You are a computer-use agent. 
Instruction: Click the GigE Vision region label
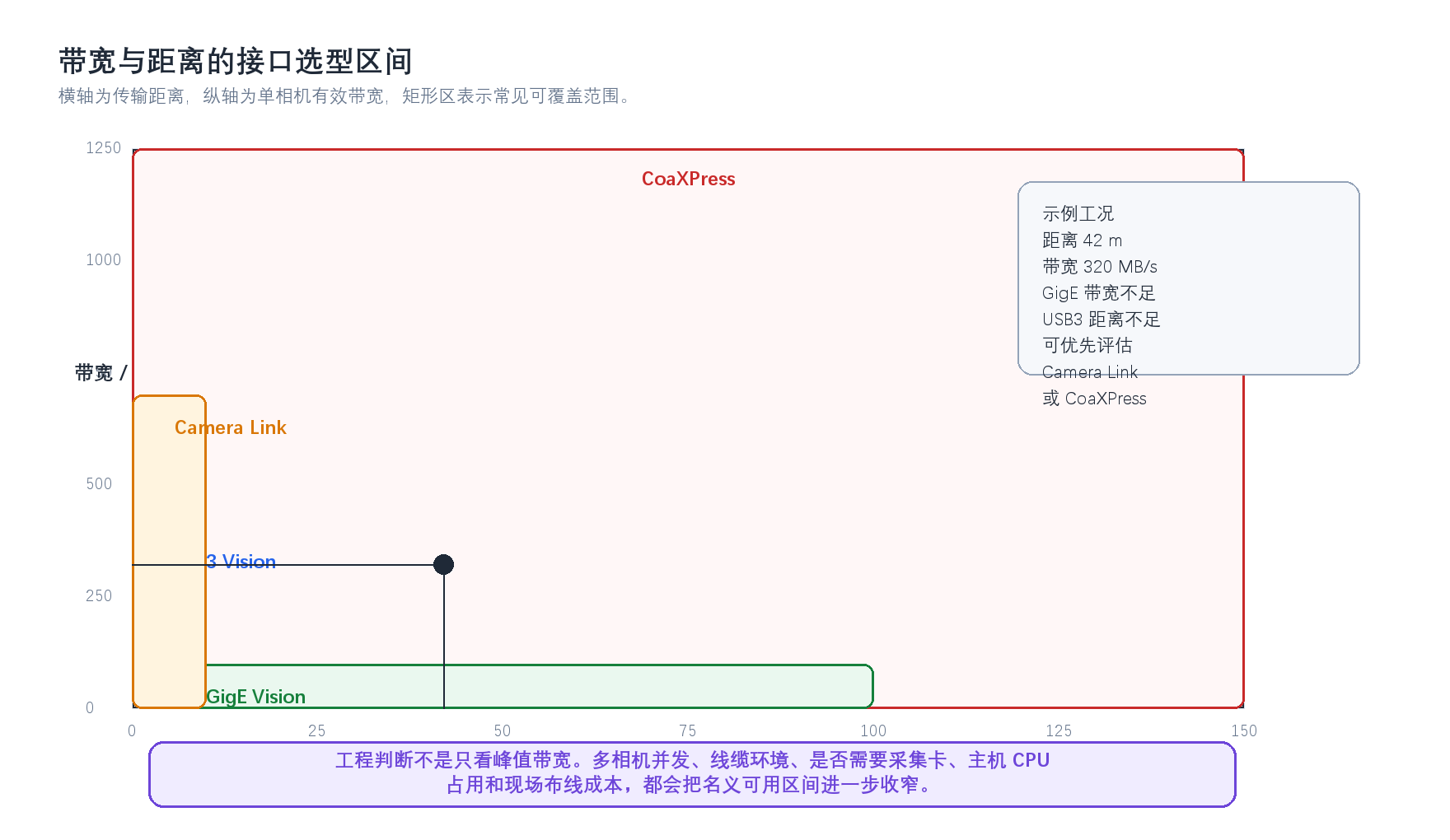[x=255, y=697]
